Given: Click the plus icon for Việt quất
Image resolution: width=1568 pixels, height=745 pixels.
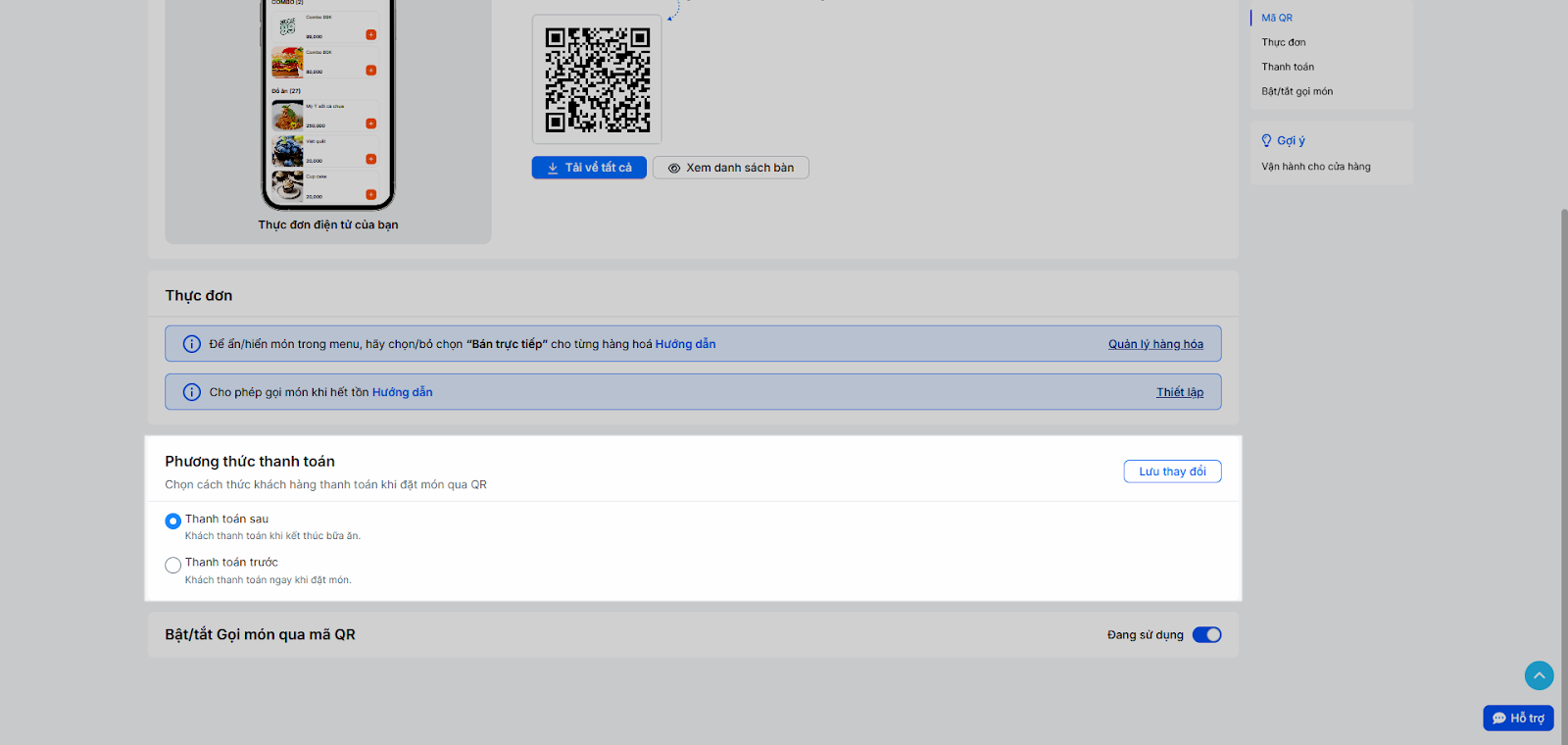Looking at the screenshot, I should click(371, 159).
